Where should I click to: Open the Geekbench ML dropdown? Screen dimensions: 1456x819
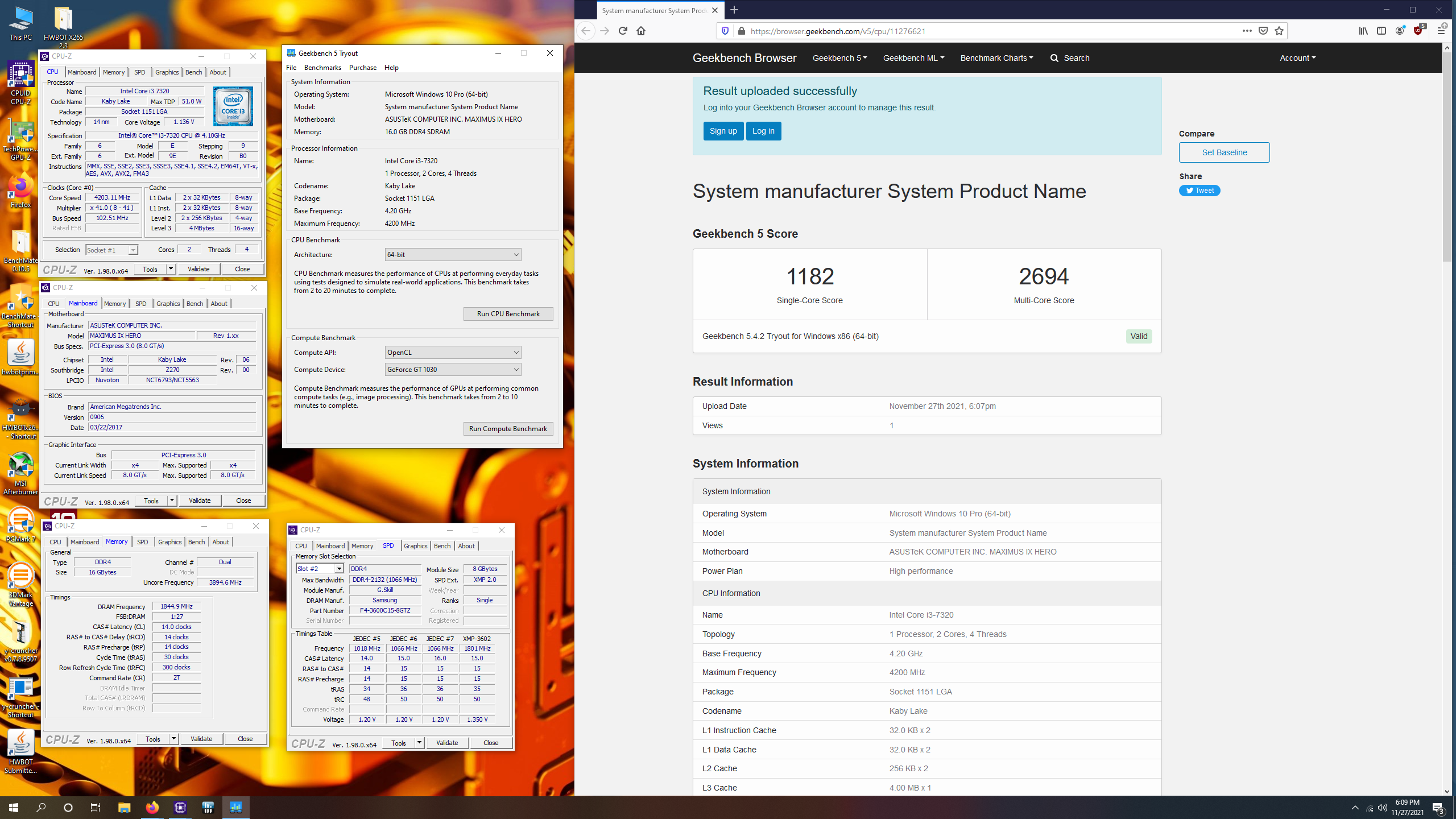913,58
